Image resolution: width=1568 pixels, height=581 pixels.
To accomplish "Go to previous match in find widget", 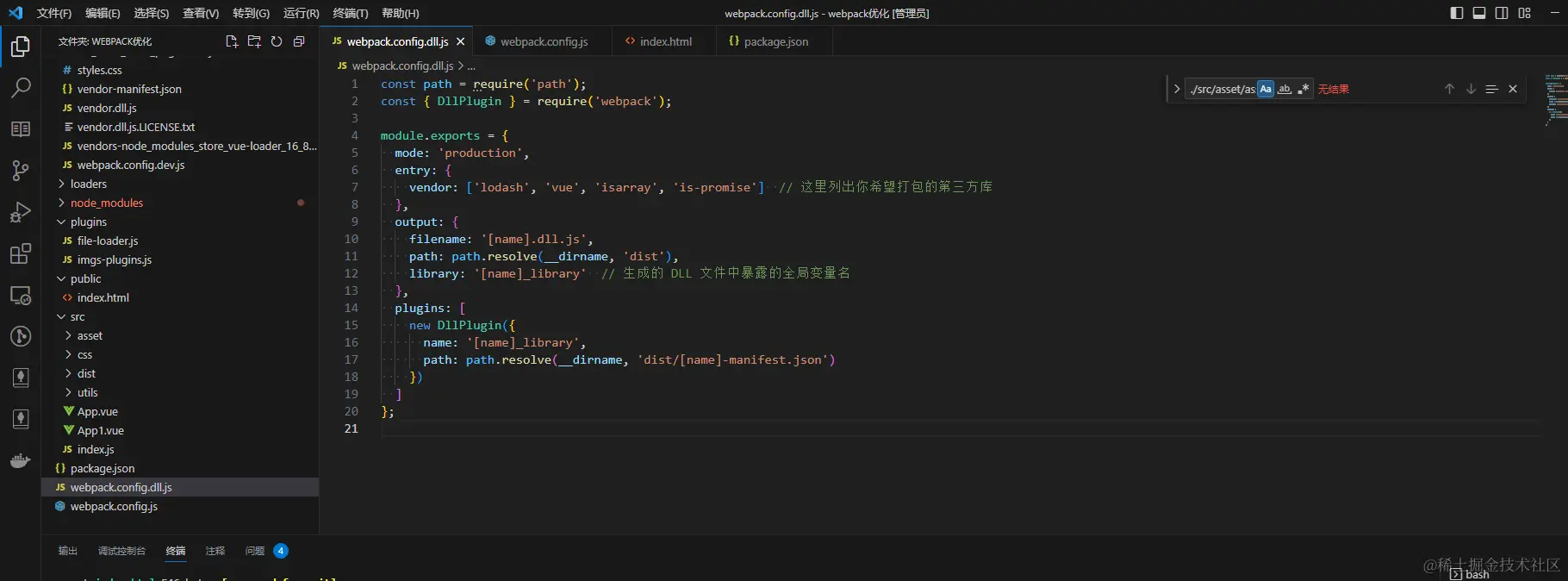I will (x=1449, y=89).
